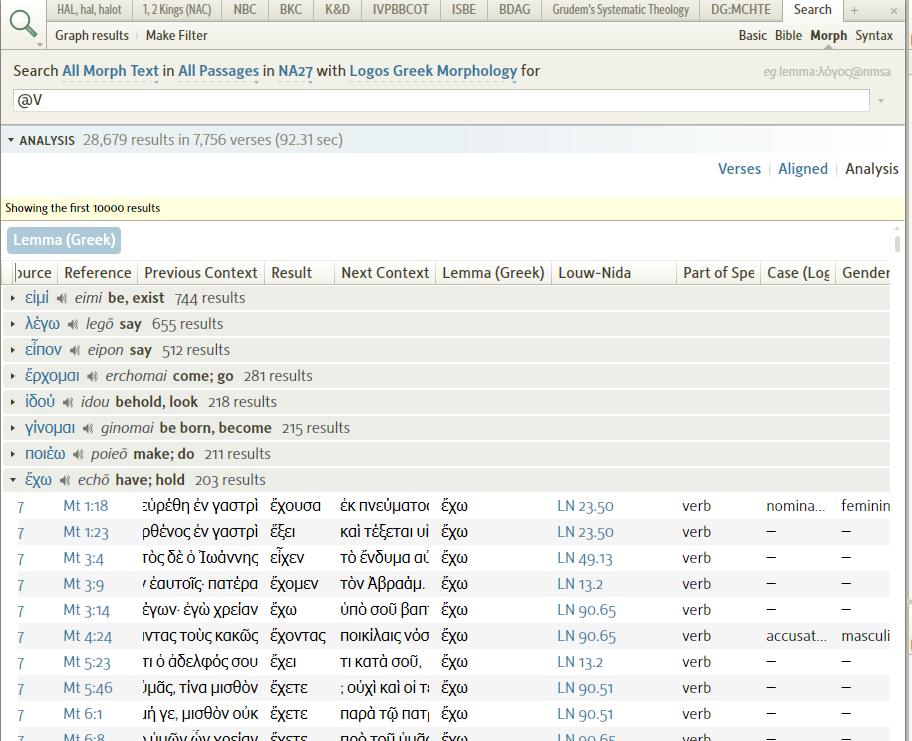
Task: Play pronunciation audio for εἰμί
Action: pos(62,298)
